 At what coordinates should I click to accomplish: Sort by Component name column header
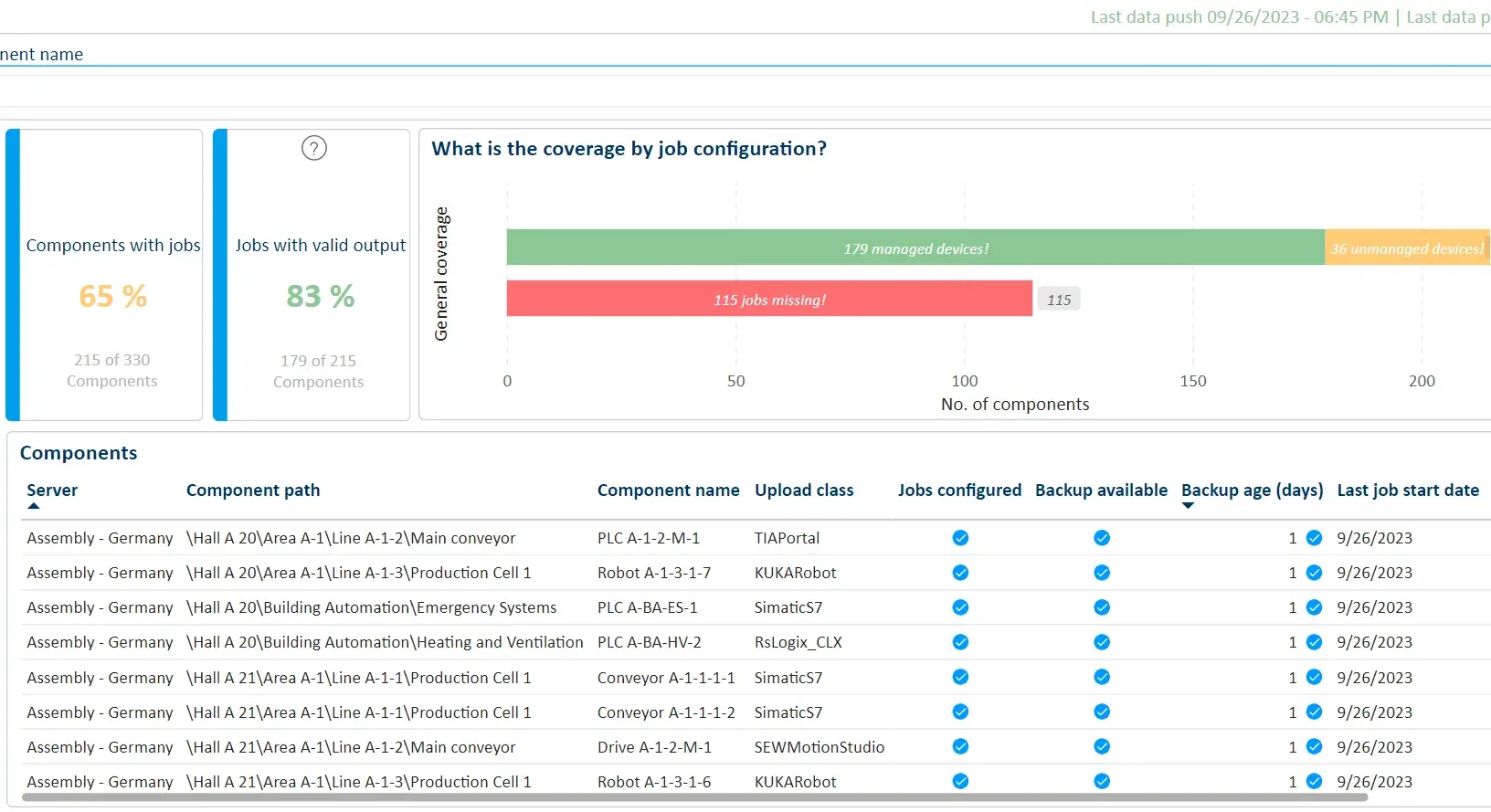point(669,490)
